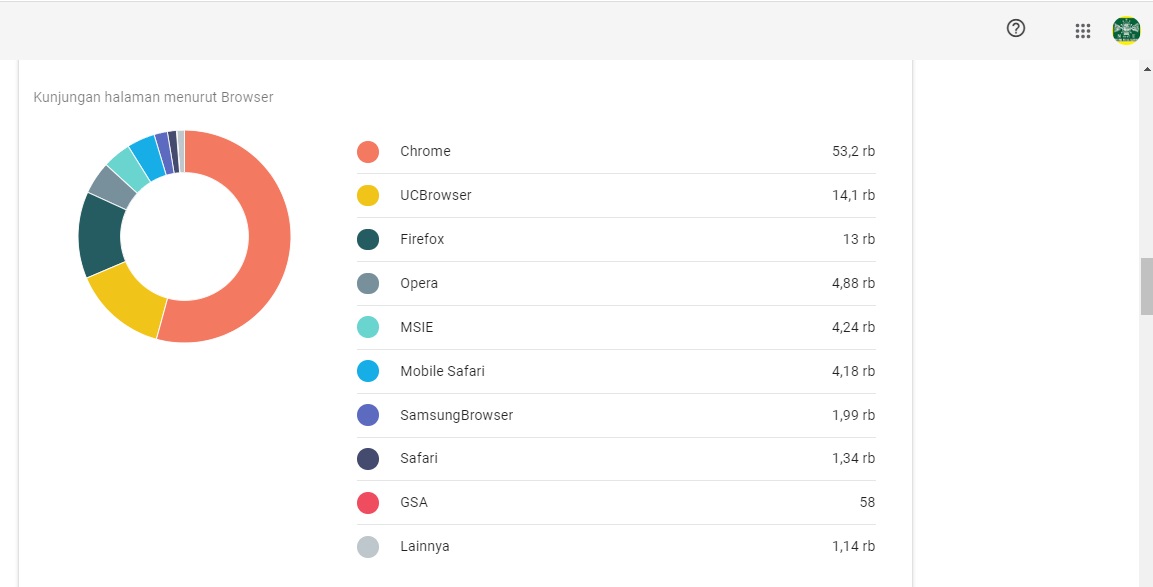The height and width of the screenshot is (587, 1153).
Task: Select the MSIE label in legend
Action: (417, 327)
